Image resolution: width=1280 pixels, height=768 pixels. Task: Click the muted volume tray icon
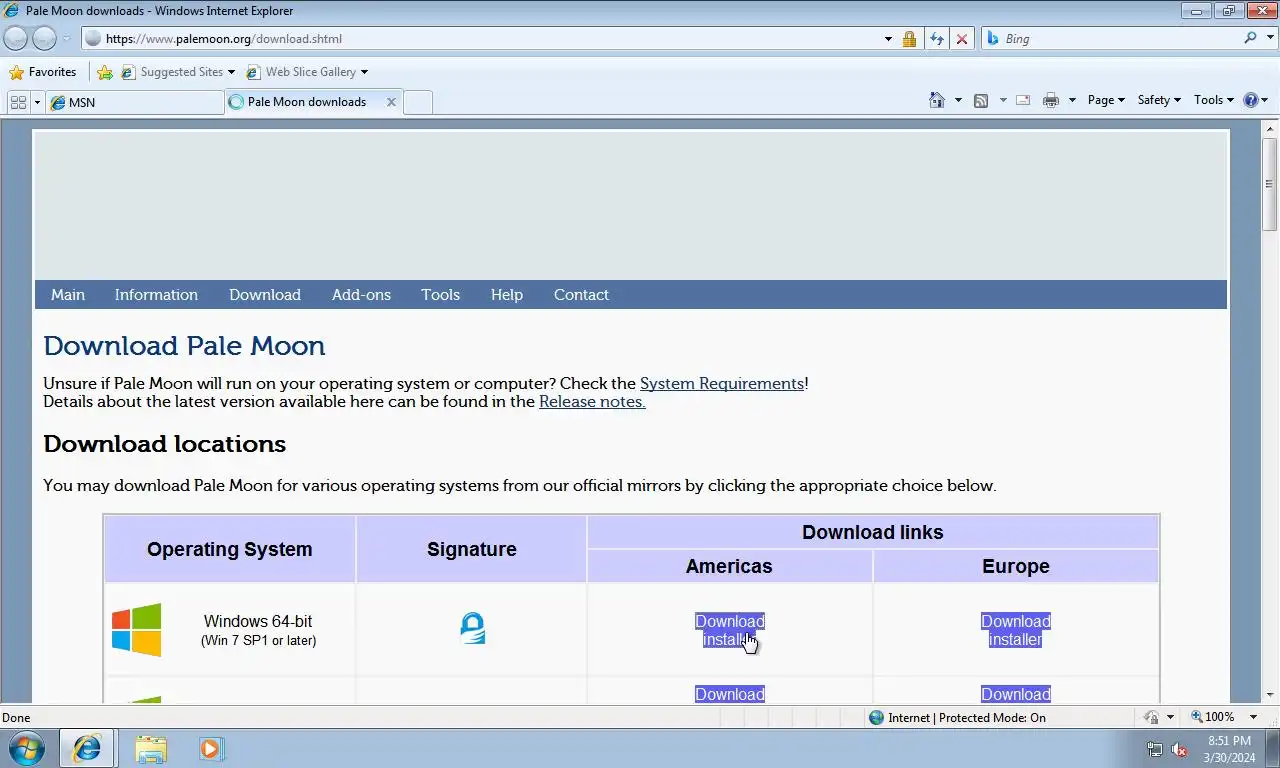click(1179, 749)
